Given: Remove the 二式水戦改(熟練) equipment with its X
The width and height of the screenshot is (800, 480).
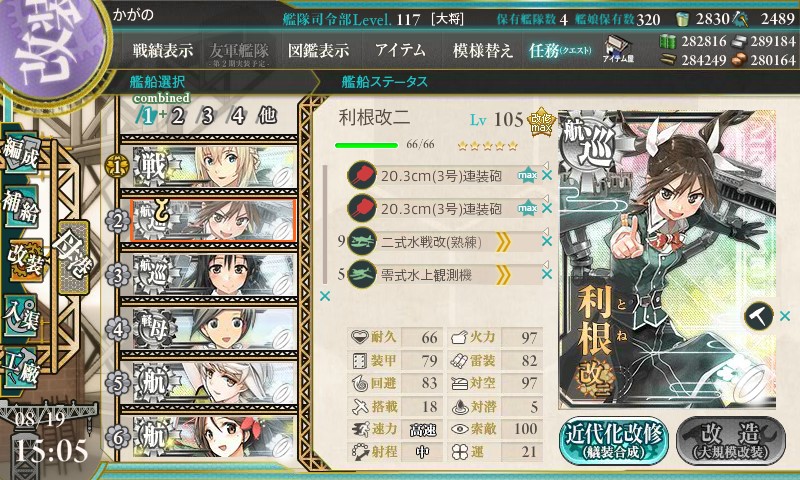Looking at the screenshot, I should [x=546, y=241].
